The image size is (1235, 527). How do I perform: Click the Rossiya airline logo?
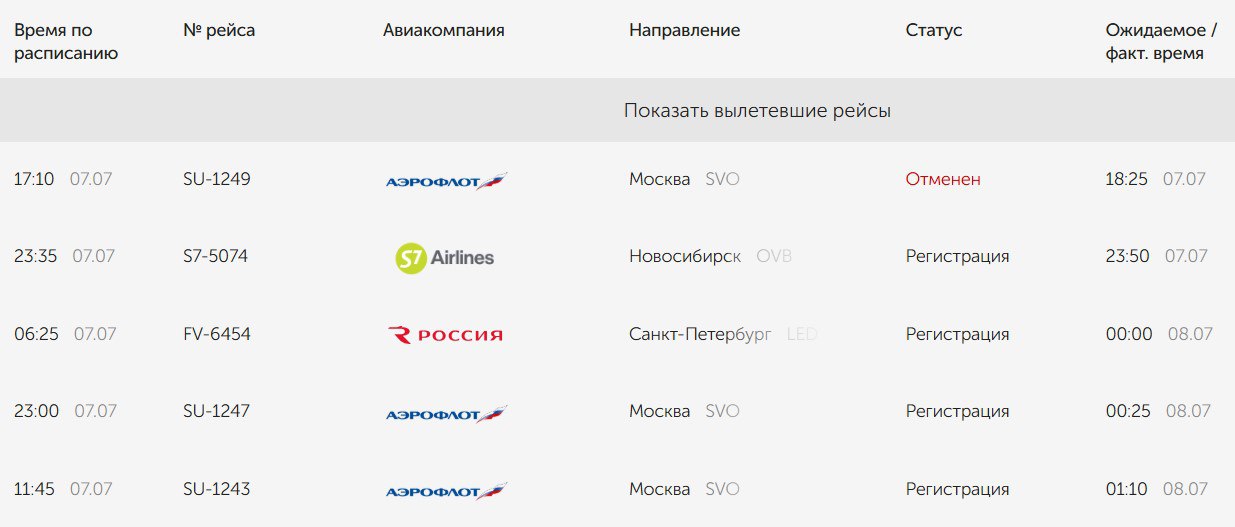tap(445, 335)
